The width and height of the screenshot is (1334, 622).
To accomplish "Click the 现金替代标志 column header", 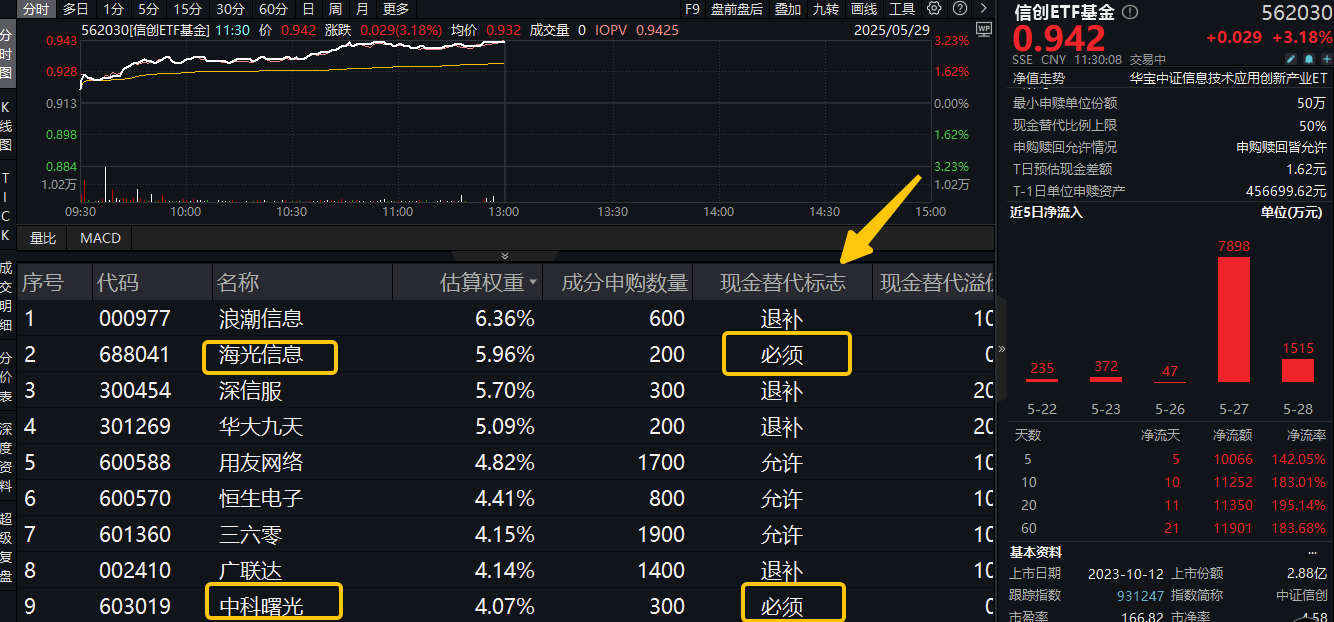I will pyautogui.click(x=783, y=283).
